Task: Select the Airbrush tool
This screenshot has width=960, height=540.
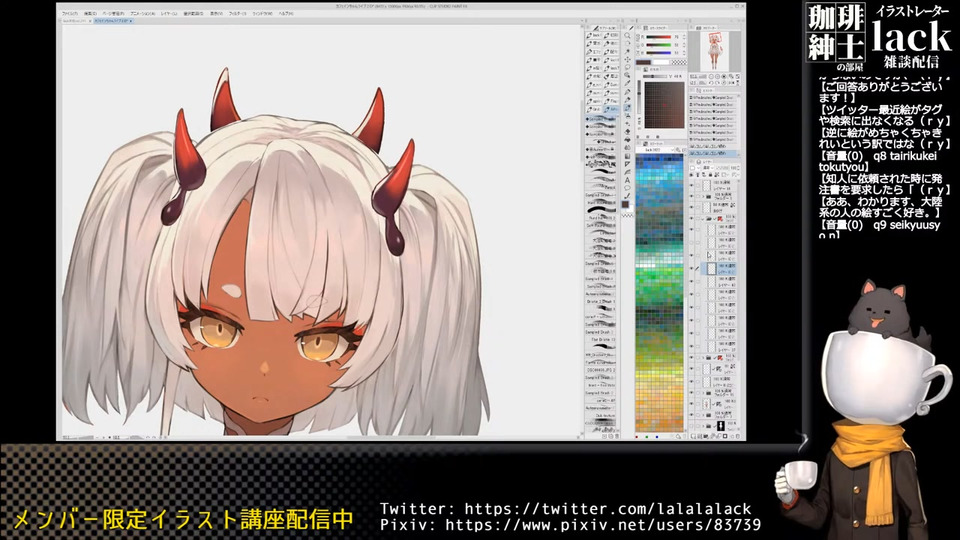Action: (x=627, y=115)
